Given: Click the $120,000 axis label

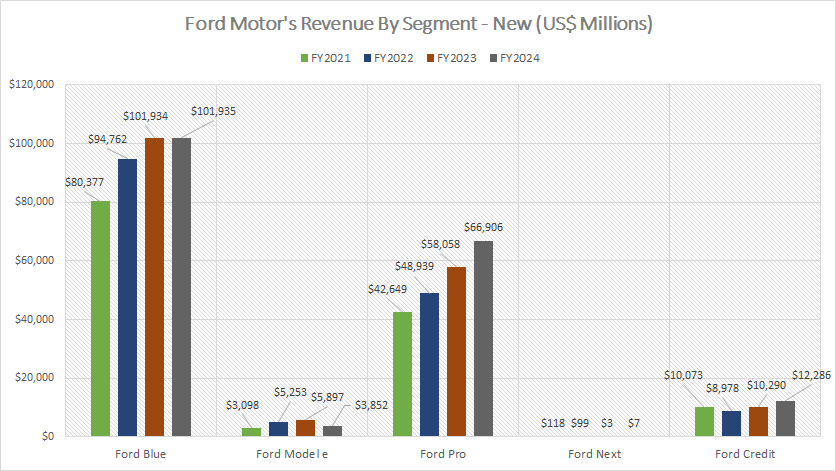Looking at the screenshot, I should point(32,84).
